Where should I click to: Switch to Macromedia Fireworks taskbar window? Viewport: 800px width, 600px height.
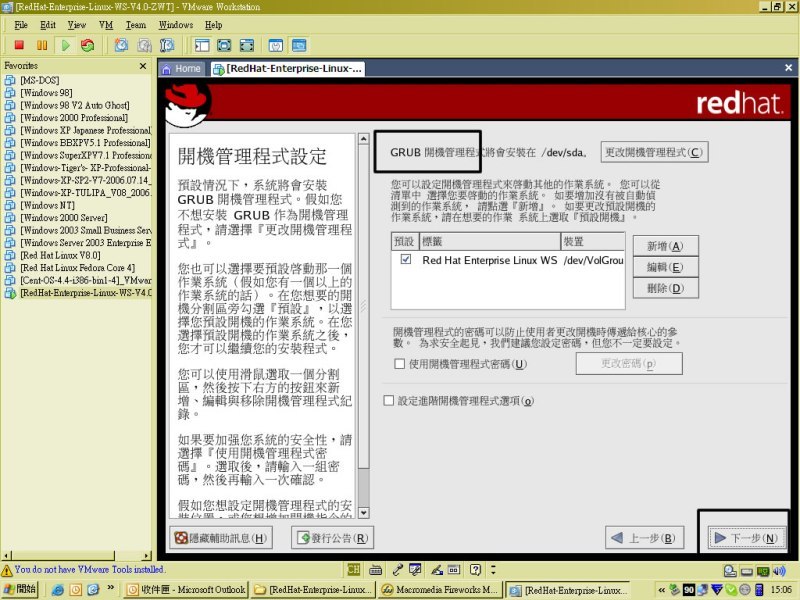click(x=440, y=590)
